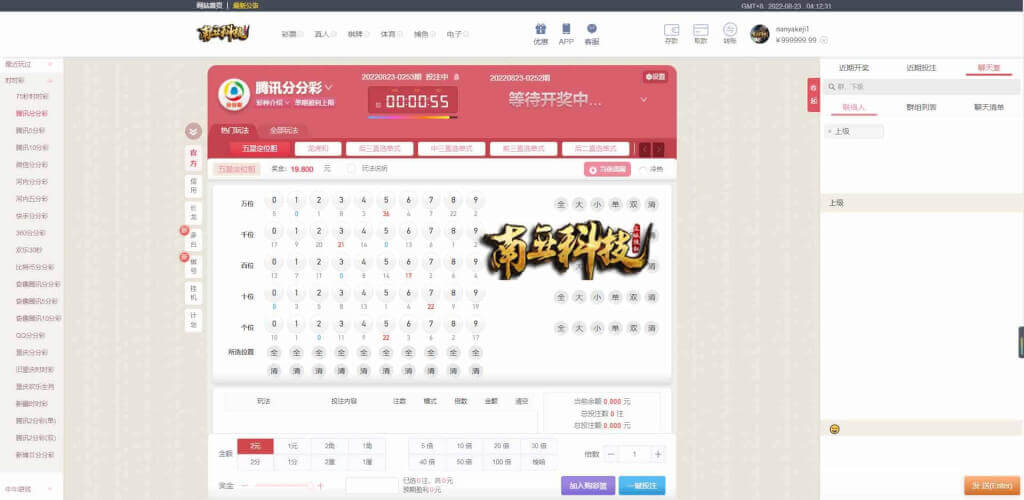Click the bet amount input field

click(372, 486)
